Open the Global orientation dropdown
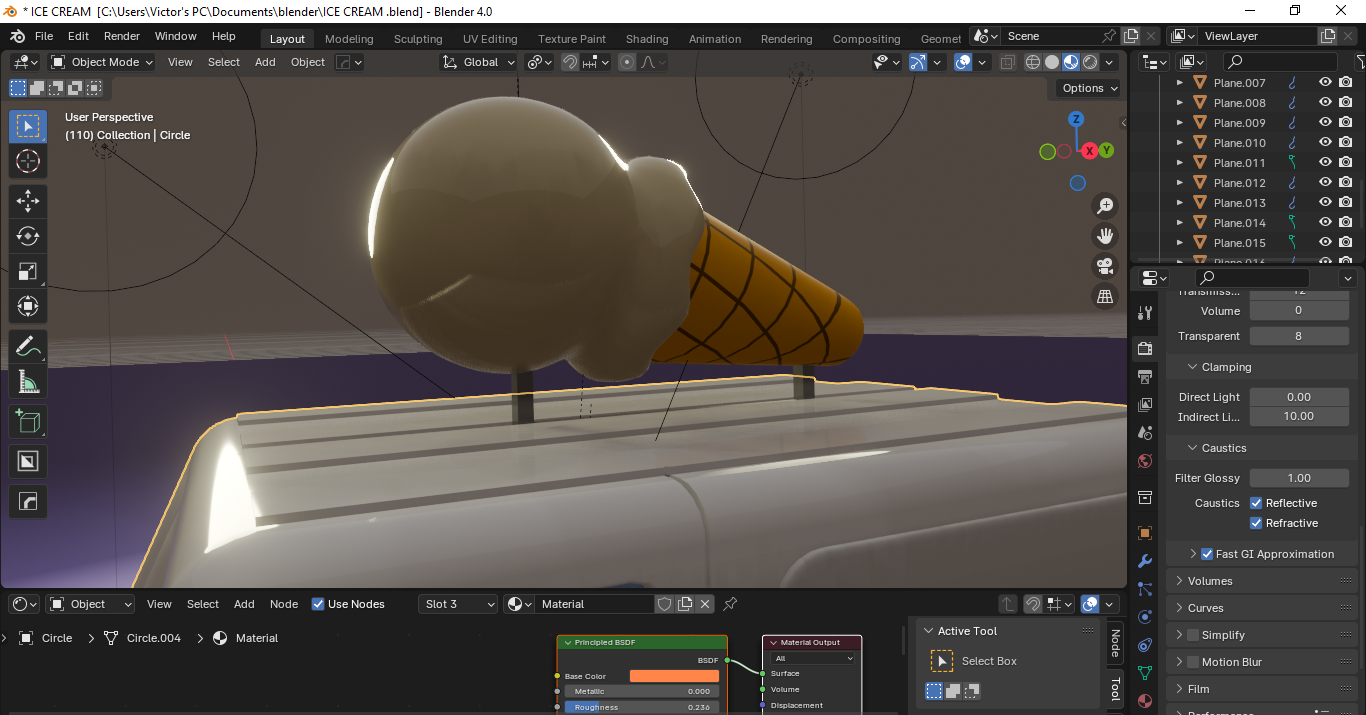 click(x=479, y=62)
